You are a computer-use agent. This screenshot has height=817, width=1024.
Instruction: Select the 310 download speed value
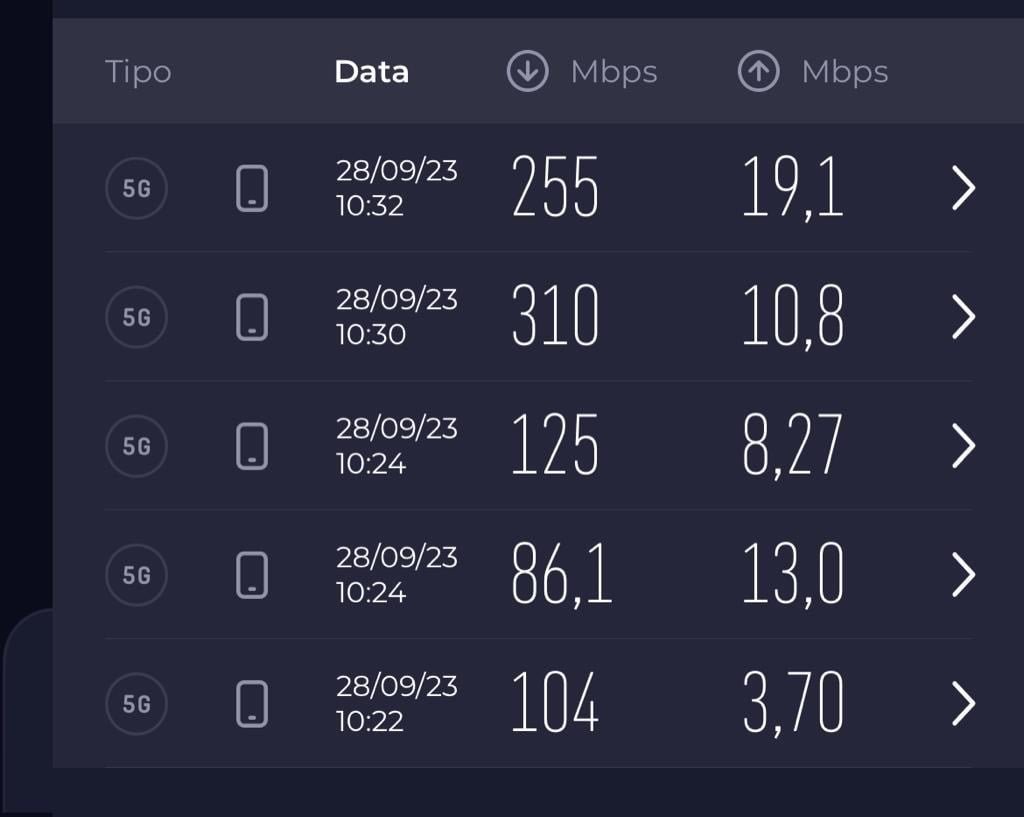(x=555, y=315)
